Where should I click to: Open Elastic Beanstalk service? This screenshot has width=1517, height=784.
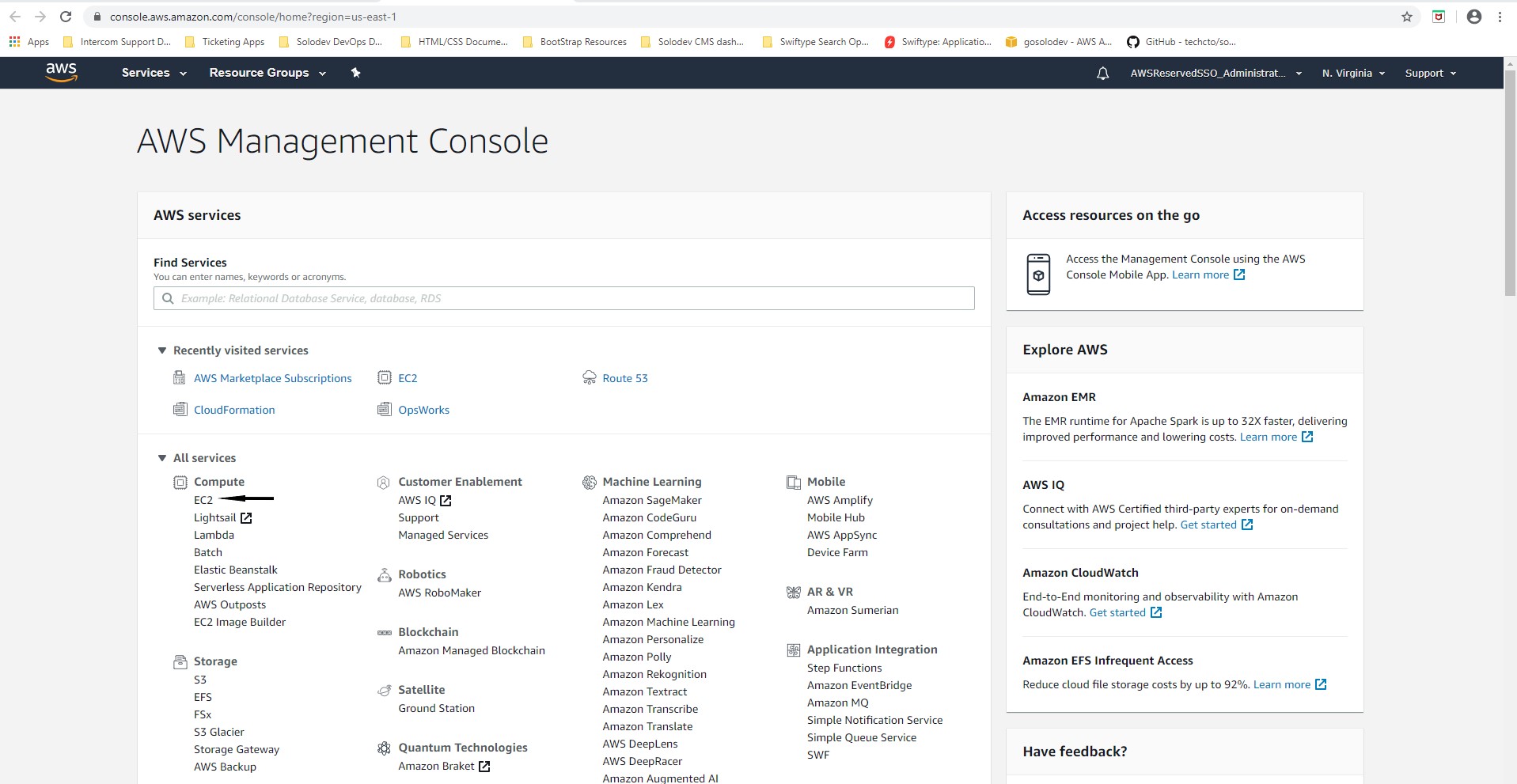pyautogui.click(x=236, y=570)
